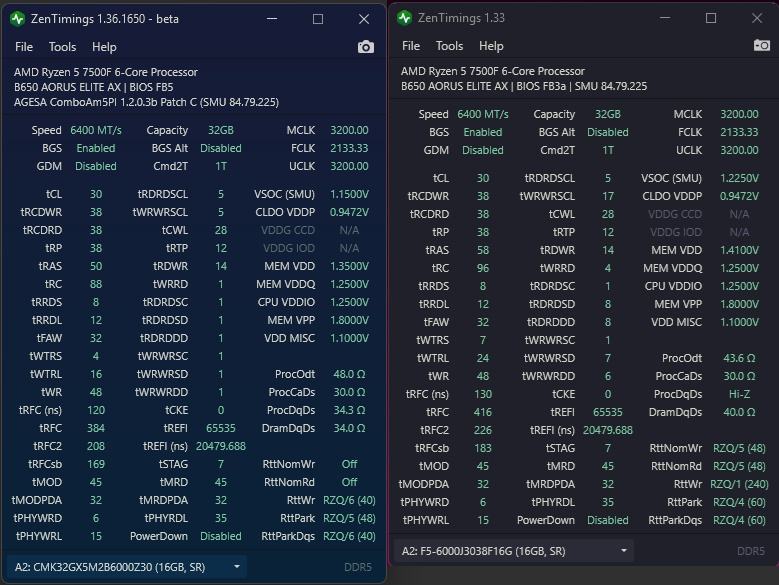Close the ZenTimings 1.33 window
779x585 pixels.
coord(757,18)
